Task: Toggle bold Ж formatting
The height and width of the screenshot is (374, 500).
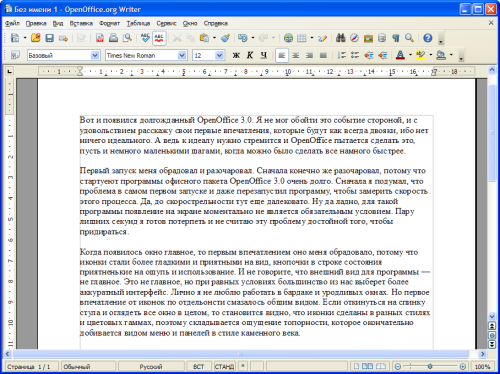Action: click(x=236, y=55)
